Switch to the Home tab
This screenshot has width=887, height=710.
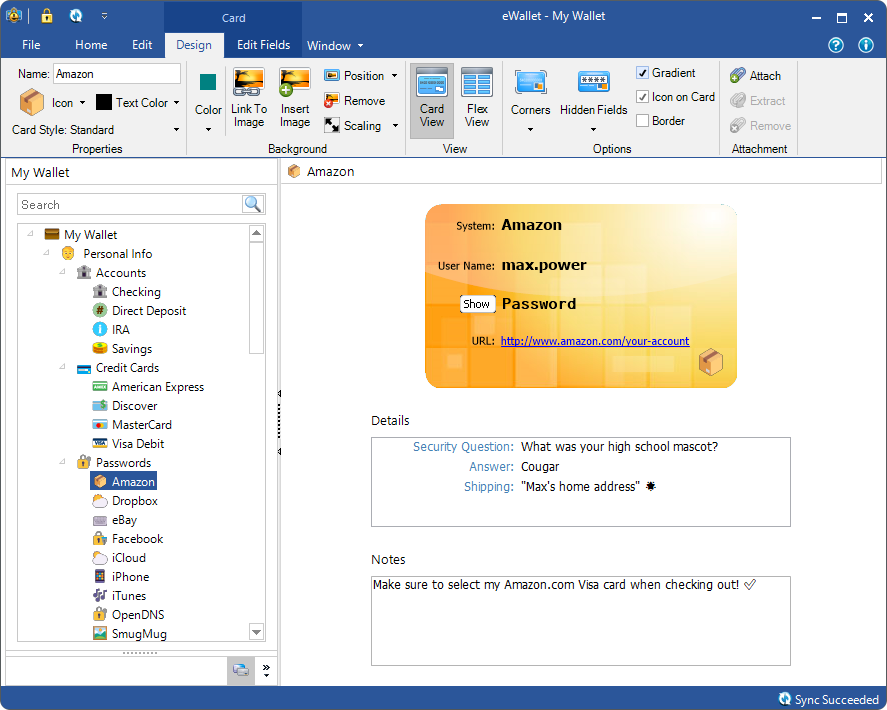pos(91,45)
